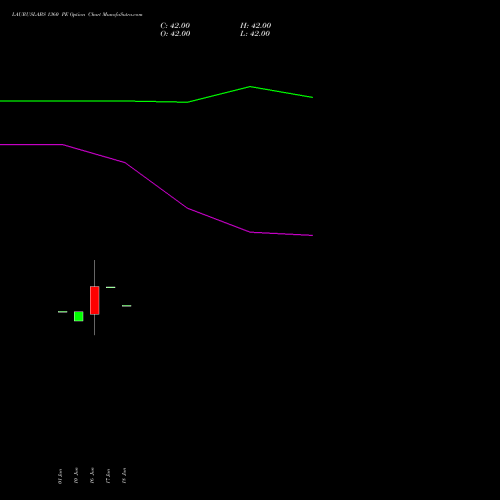Select the 'C: 42.00' close value
Viewport: 500px width, 500px height.
coord(175,26)
